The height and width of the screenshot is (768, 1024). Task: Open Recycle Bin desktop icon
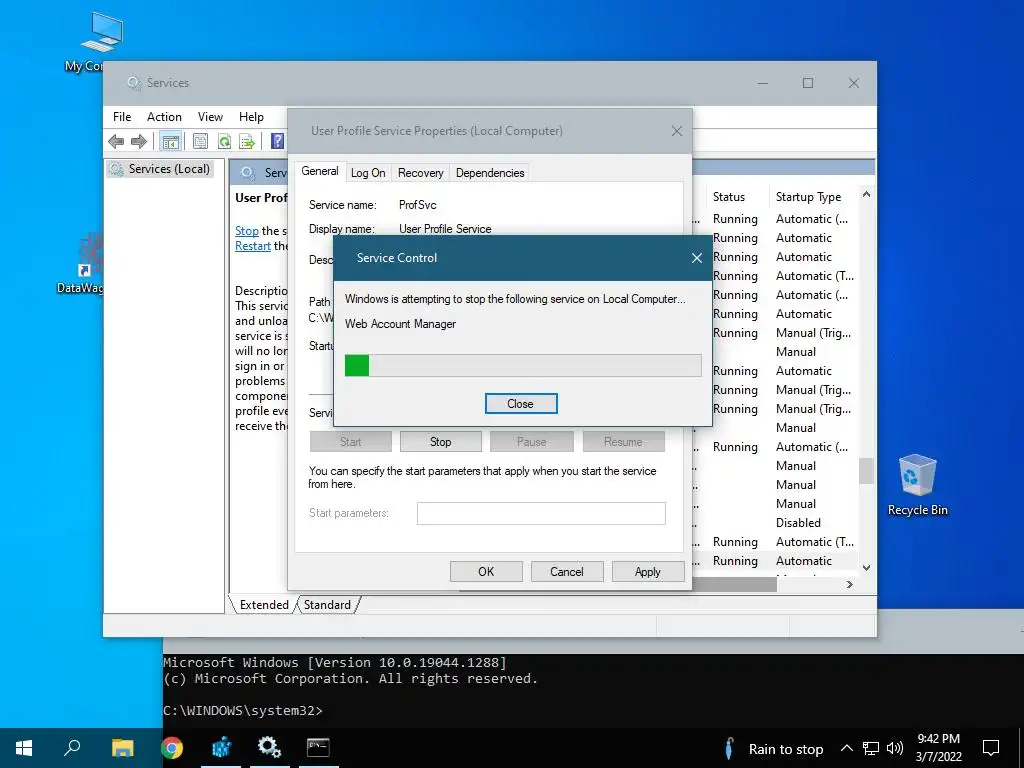918,485
